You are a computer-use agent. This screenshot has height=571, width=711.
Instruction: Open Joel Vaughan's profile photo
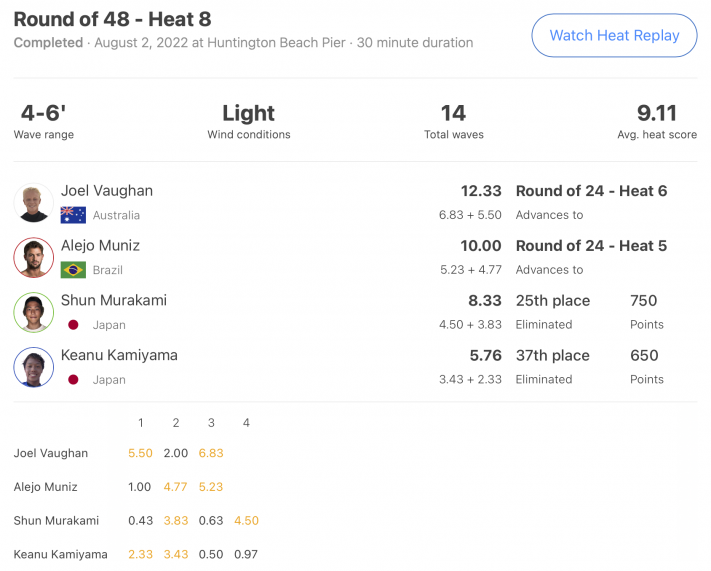[34, 203]
